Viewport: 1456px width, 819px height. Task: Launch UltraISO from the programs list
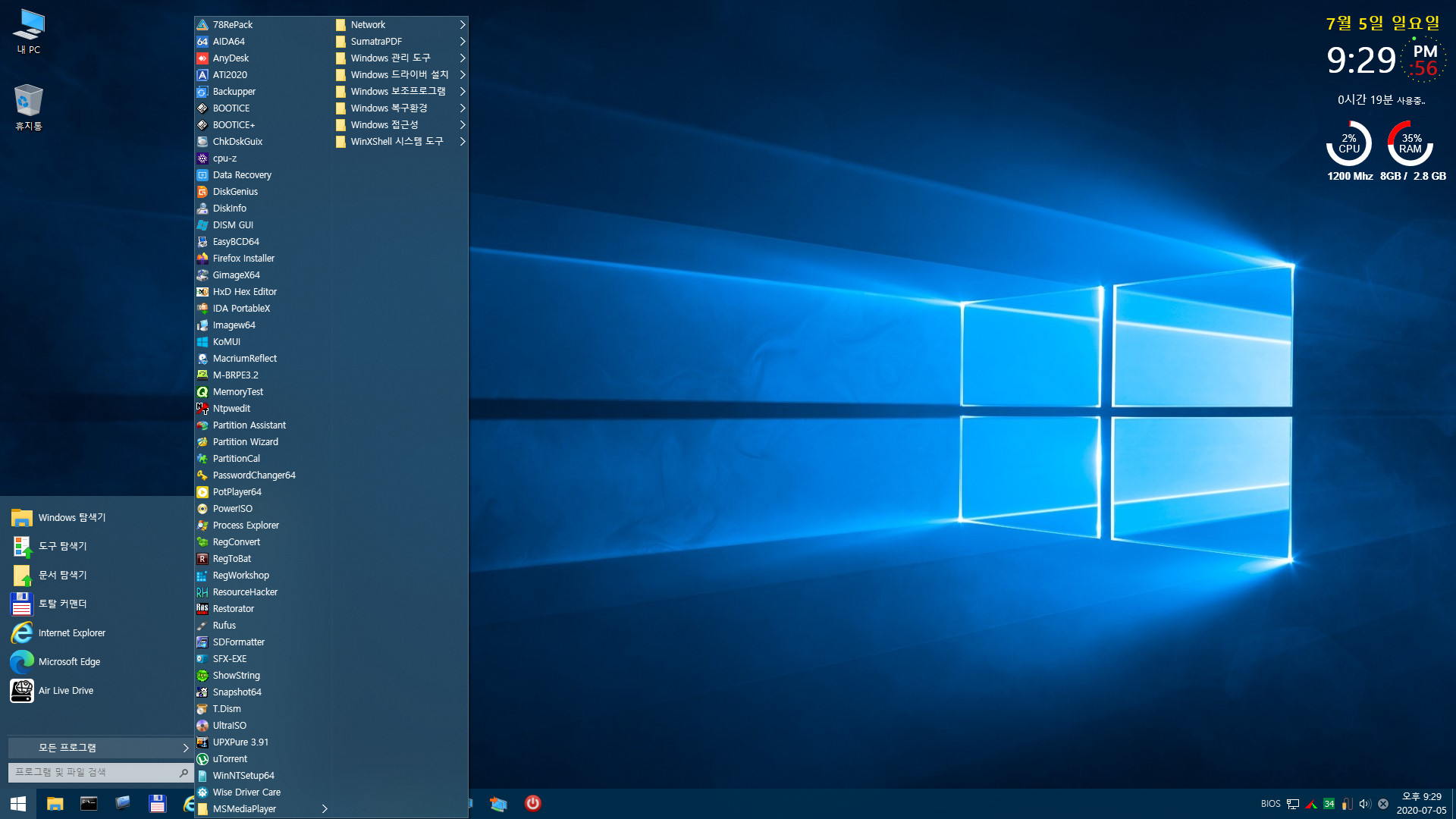tap(262, 726)
